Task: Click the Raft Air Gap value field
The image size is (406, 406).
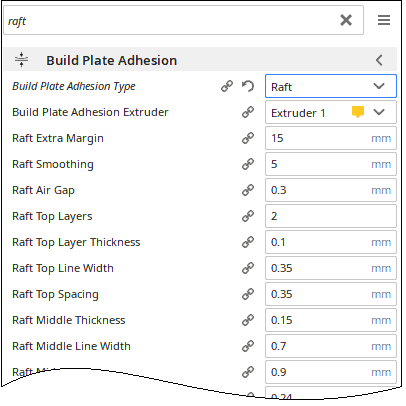Action: (331, 190)
